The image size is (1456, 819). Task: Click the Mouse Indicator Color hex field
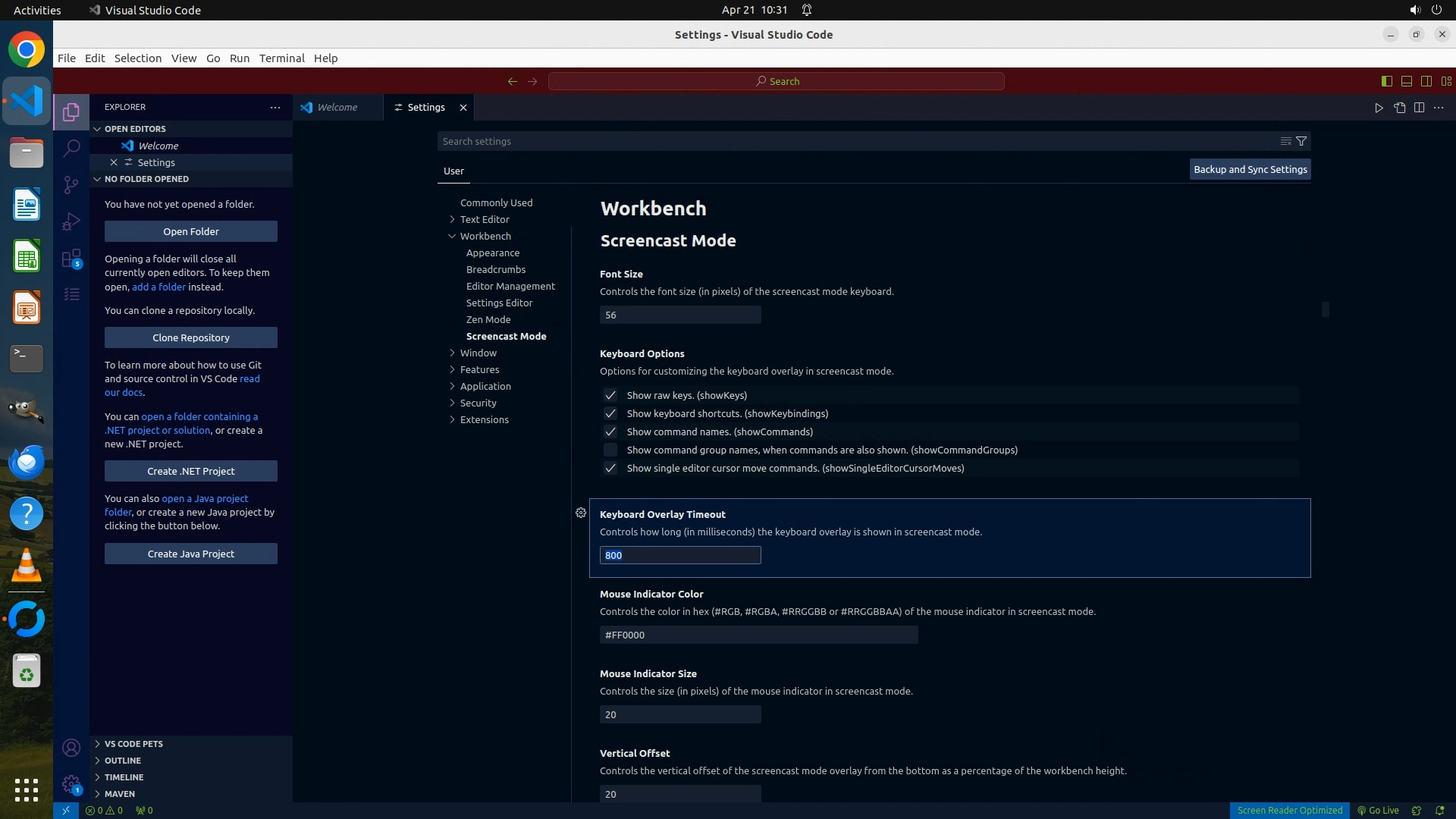click(x=758, y=635)
